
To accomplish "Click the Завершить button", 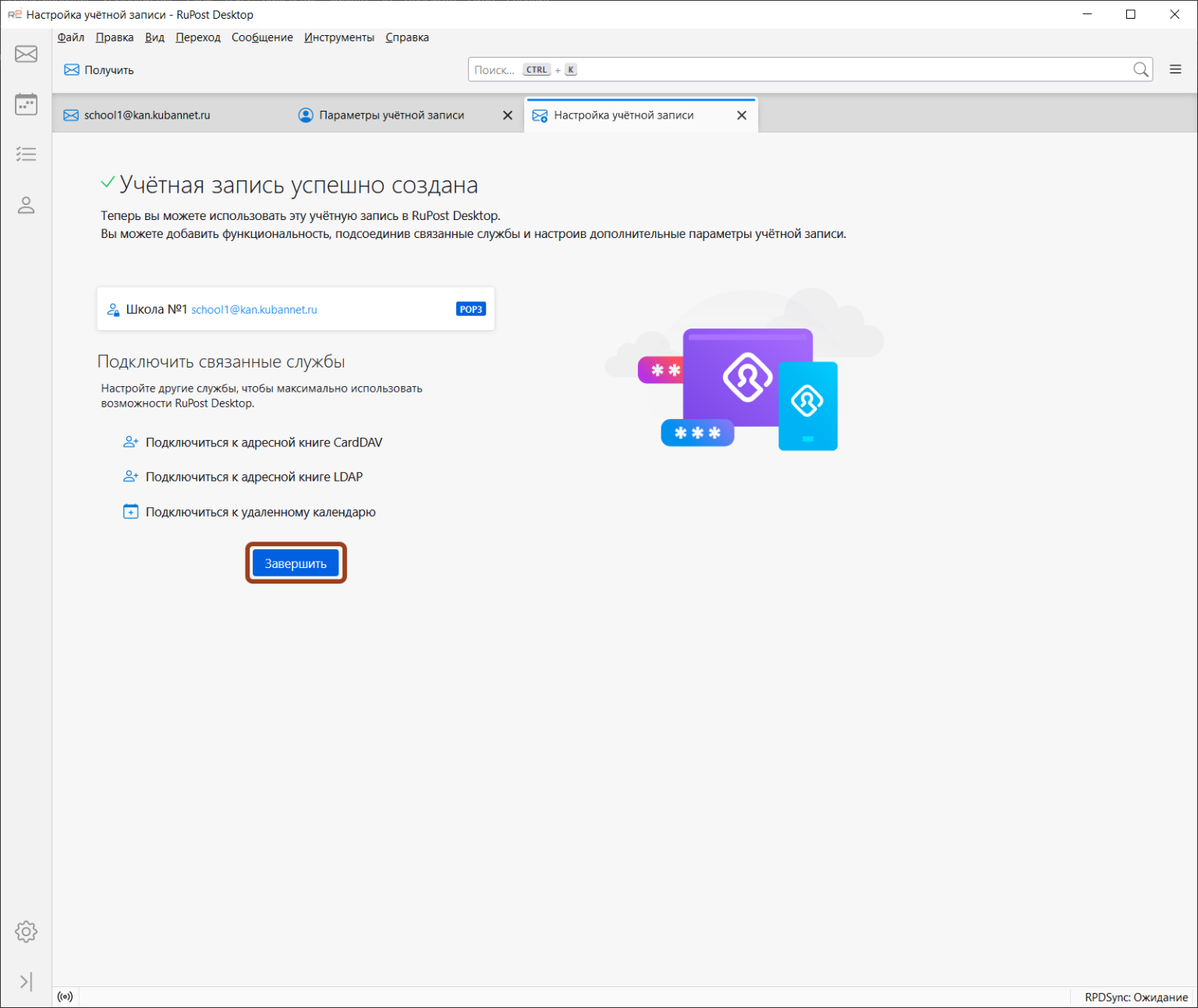I will pyautogui.click(x=296, y=563).
